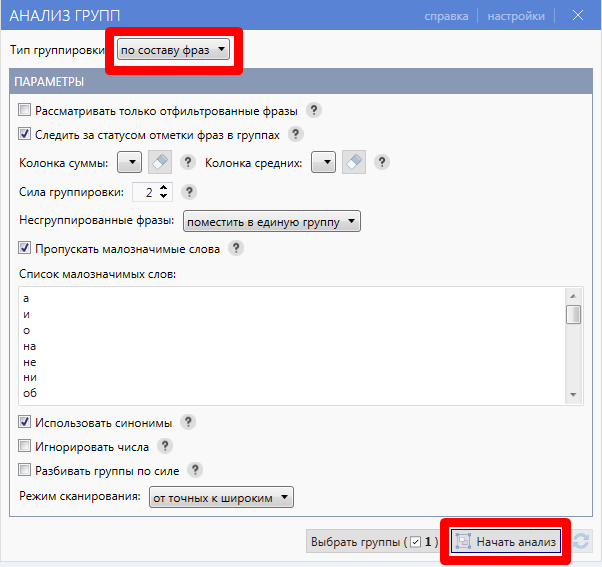Click help icon next to Использовать синонимы
The image size is (602, 567).
188,423
